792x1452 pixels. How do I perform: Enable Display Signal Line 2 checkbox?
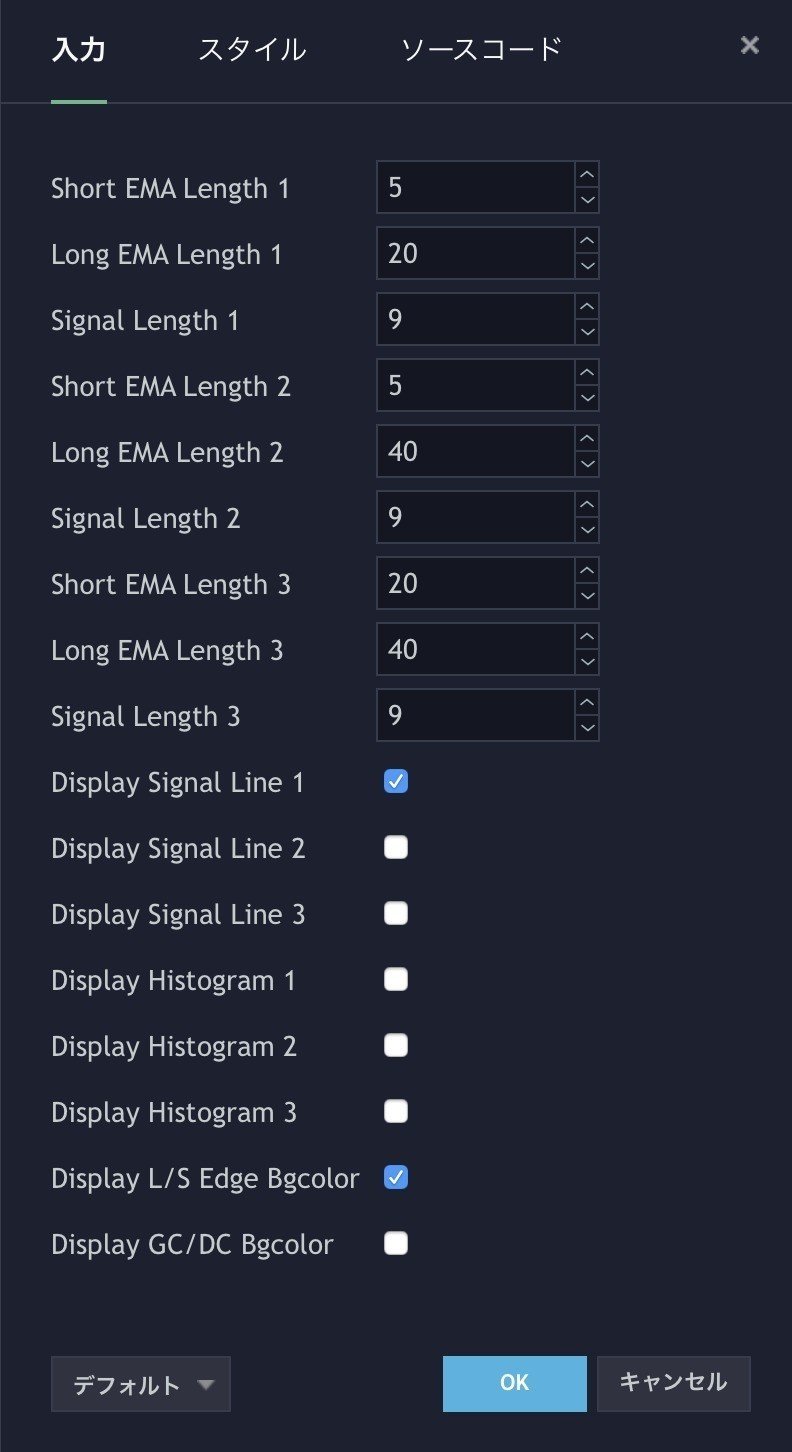395,847
